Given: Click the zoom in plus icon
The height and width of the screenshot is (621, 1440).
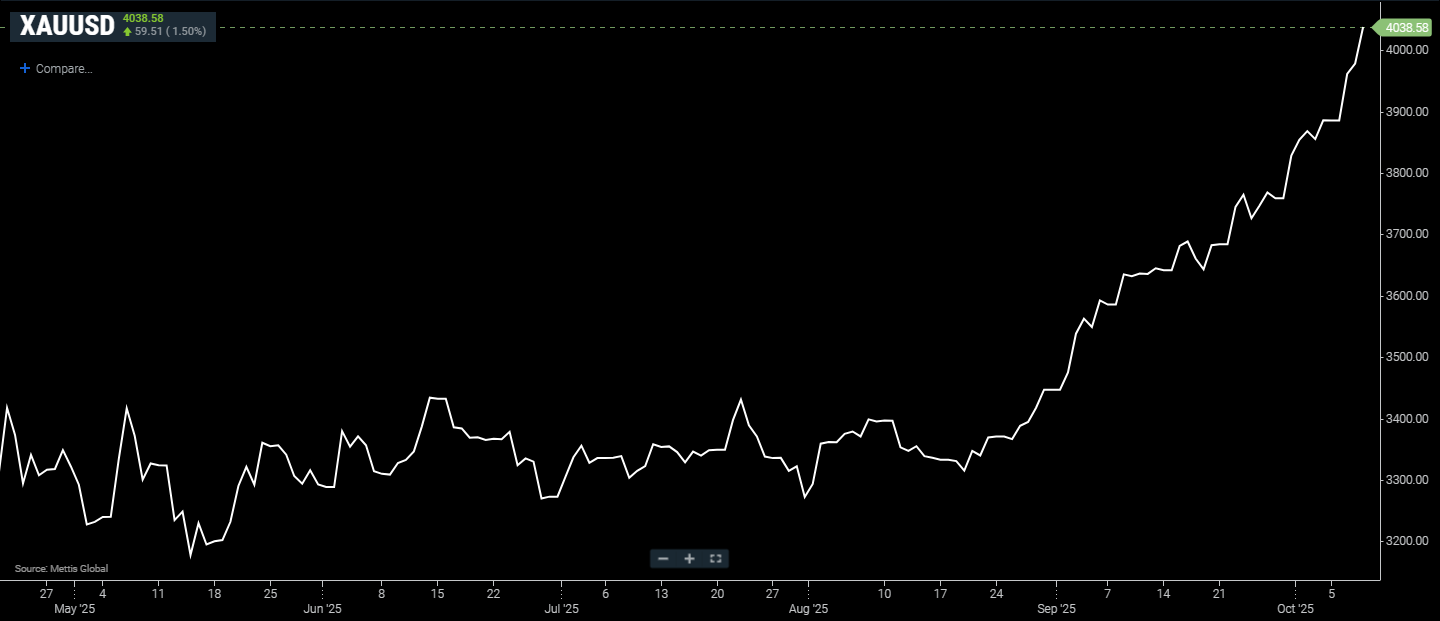Looking at the screenshot, I should click(x=689, y=559).
